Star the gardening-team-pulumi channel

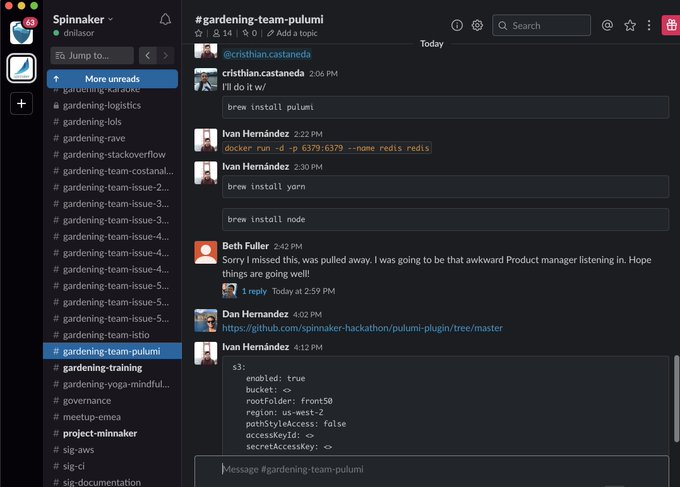pyautogui.click(x=199, y=33)
